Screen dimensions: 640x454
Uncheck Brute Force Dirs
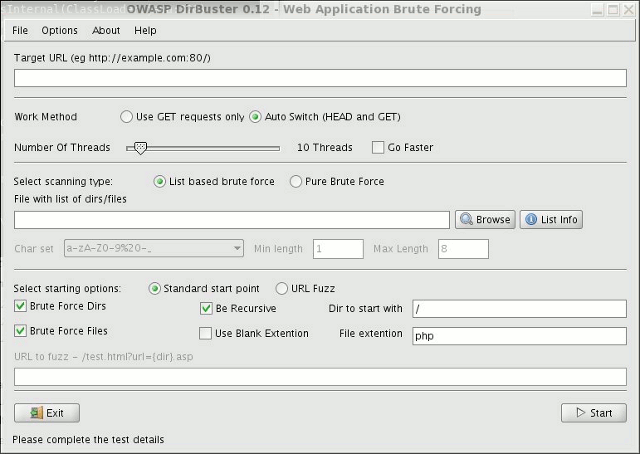[21, 306]
